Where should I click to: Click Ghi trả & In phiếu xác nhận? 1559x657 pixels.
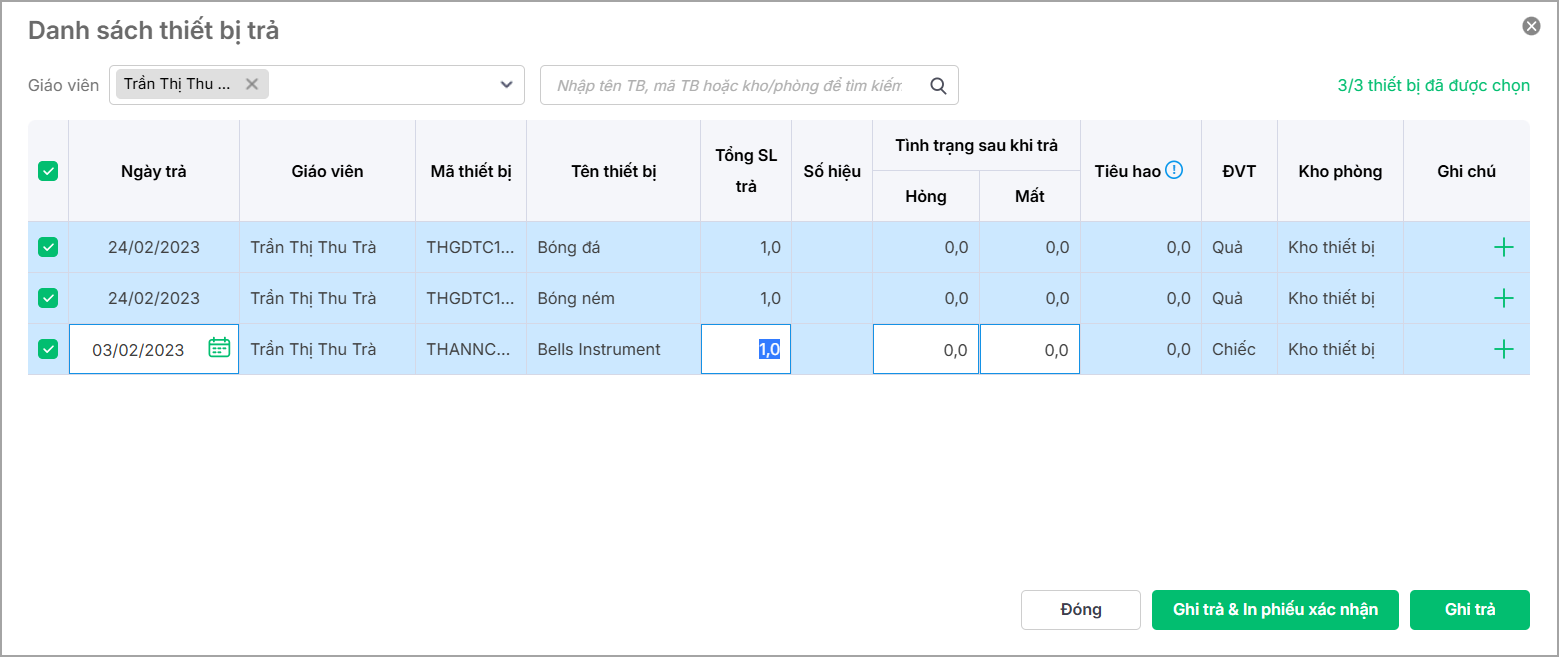[x=1275, y=610]
